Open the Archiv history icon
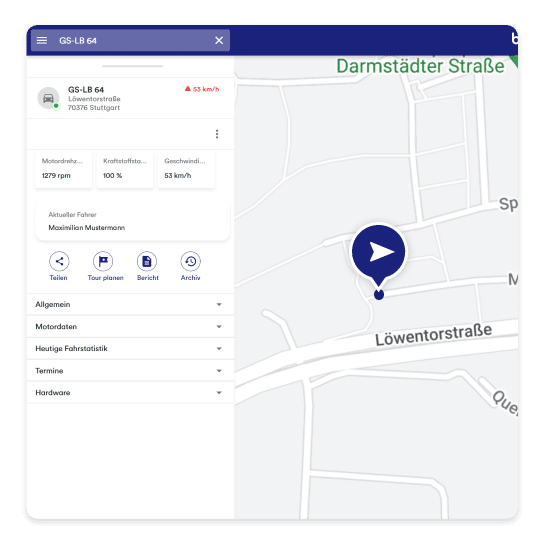This screenshot has height=544, width=544. 190,261
